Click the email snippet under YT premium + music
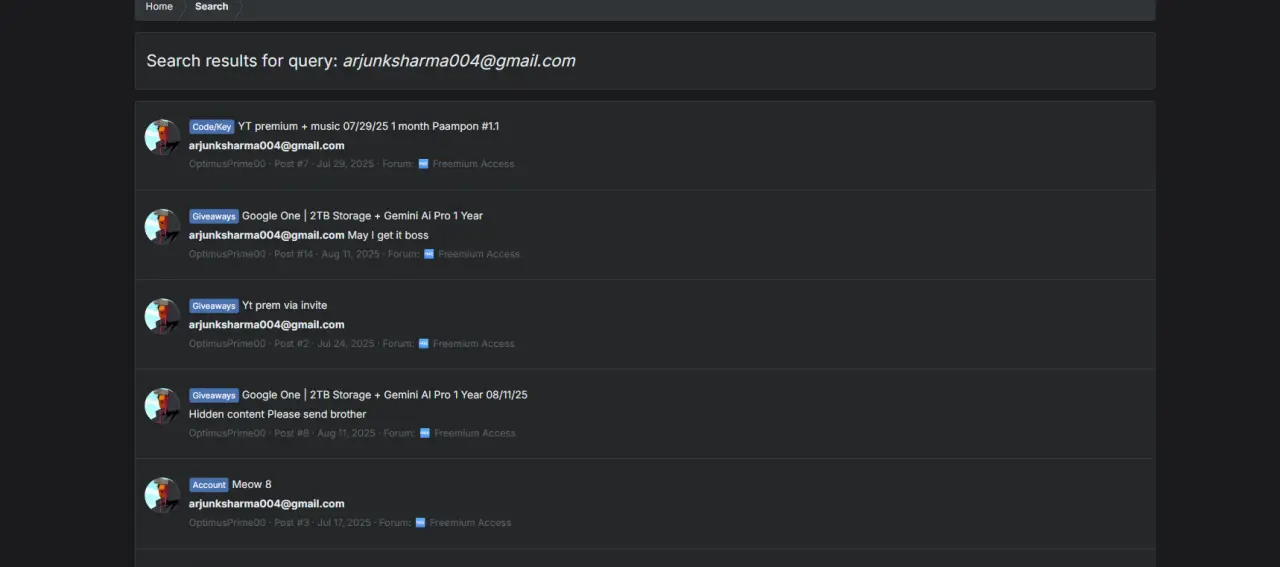 267,145
